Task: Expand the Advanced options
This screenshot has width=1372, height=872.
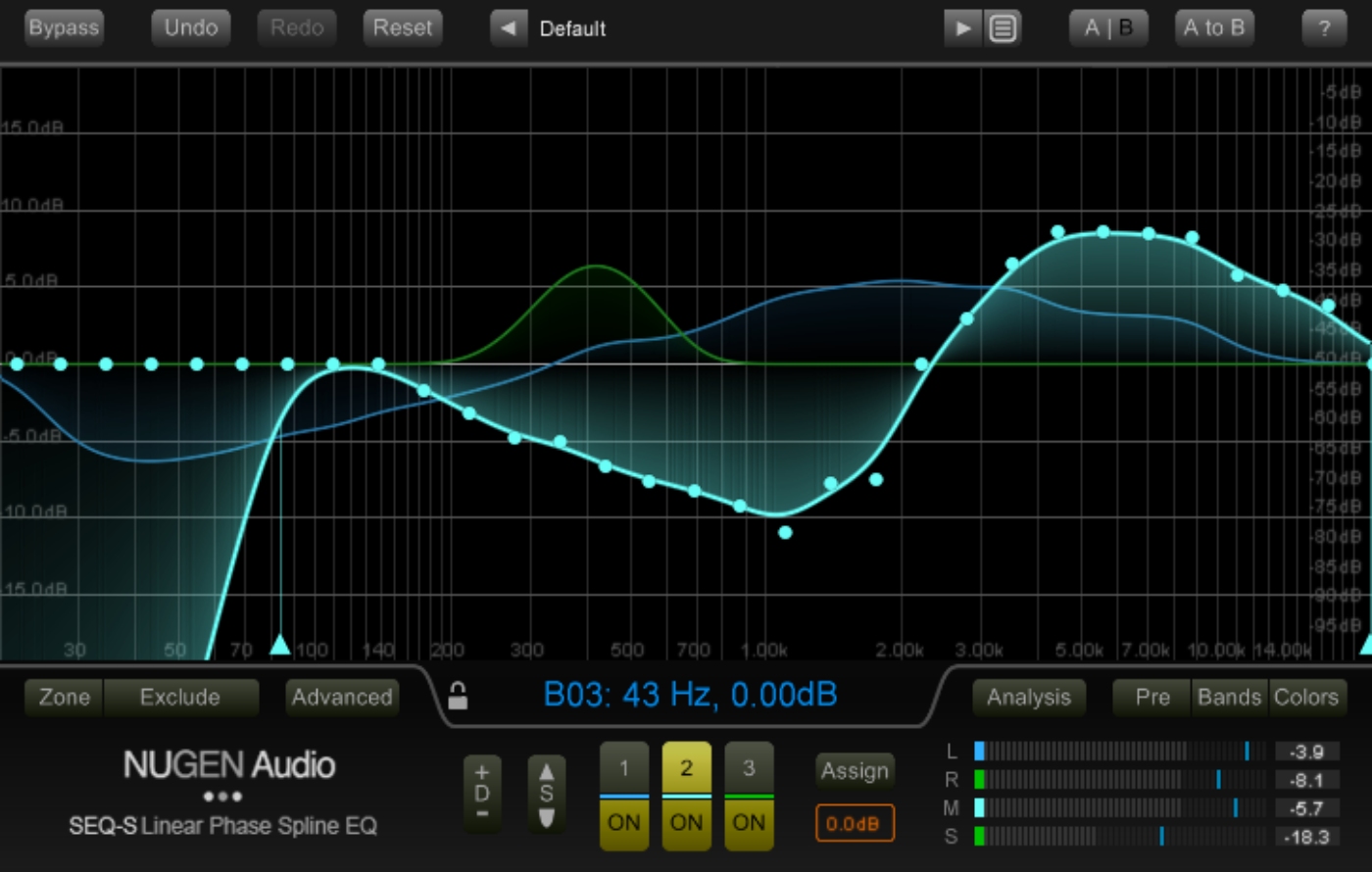Action: (x=341, y=697)
